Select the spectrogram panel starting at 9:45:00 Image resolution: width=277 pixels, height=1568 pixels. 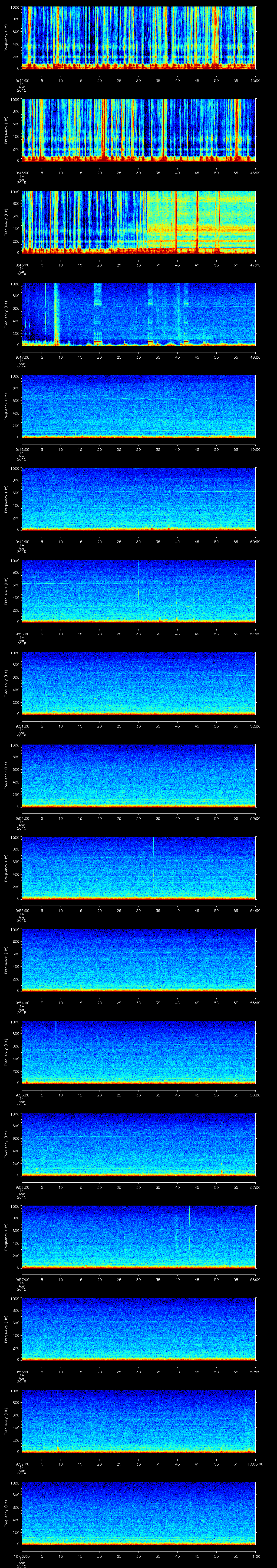[139, 130]
